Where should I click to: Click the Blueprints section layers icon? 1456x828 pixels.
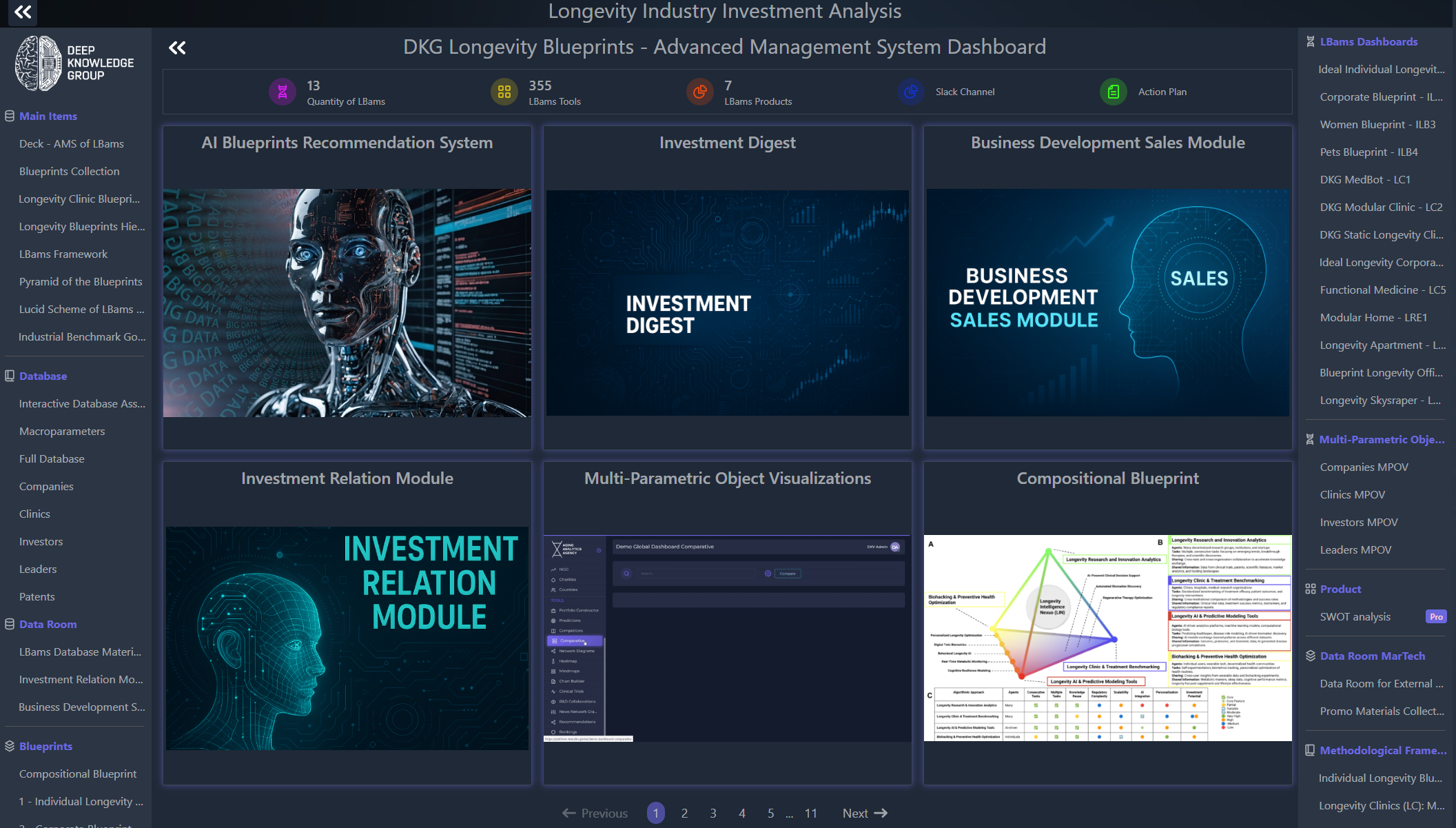coord(10,746)
